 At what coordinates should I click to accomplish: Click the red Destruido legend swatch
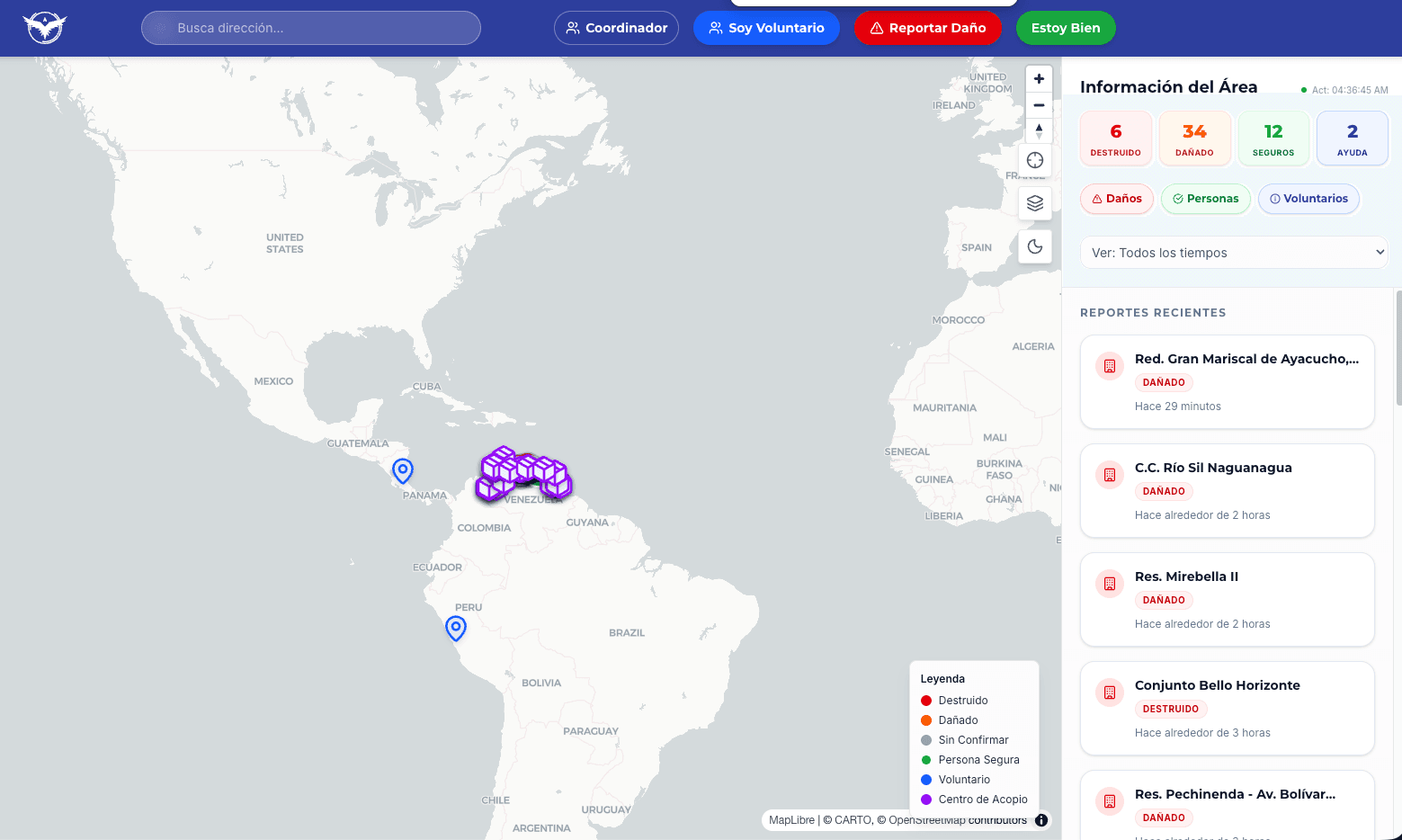coord(926,701)
